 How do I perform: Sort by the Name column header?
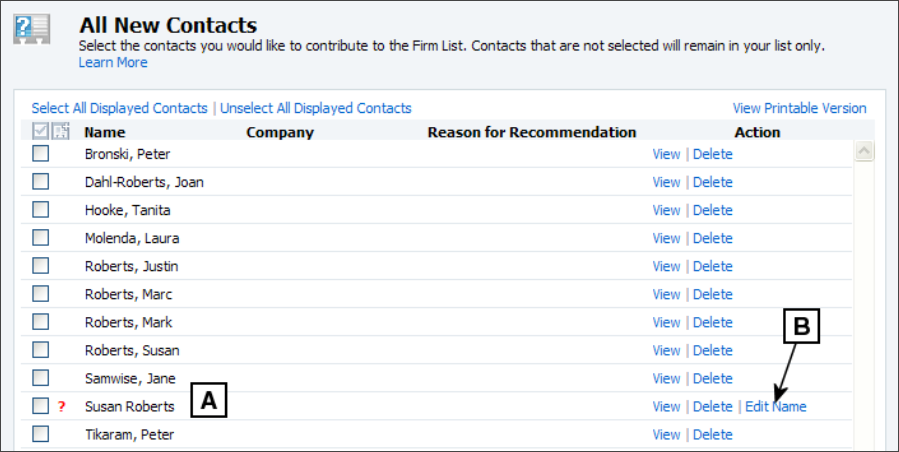pos(104,133)
